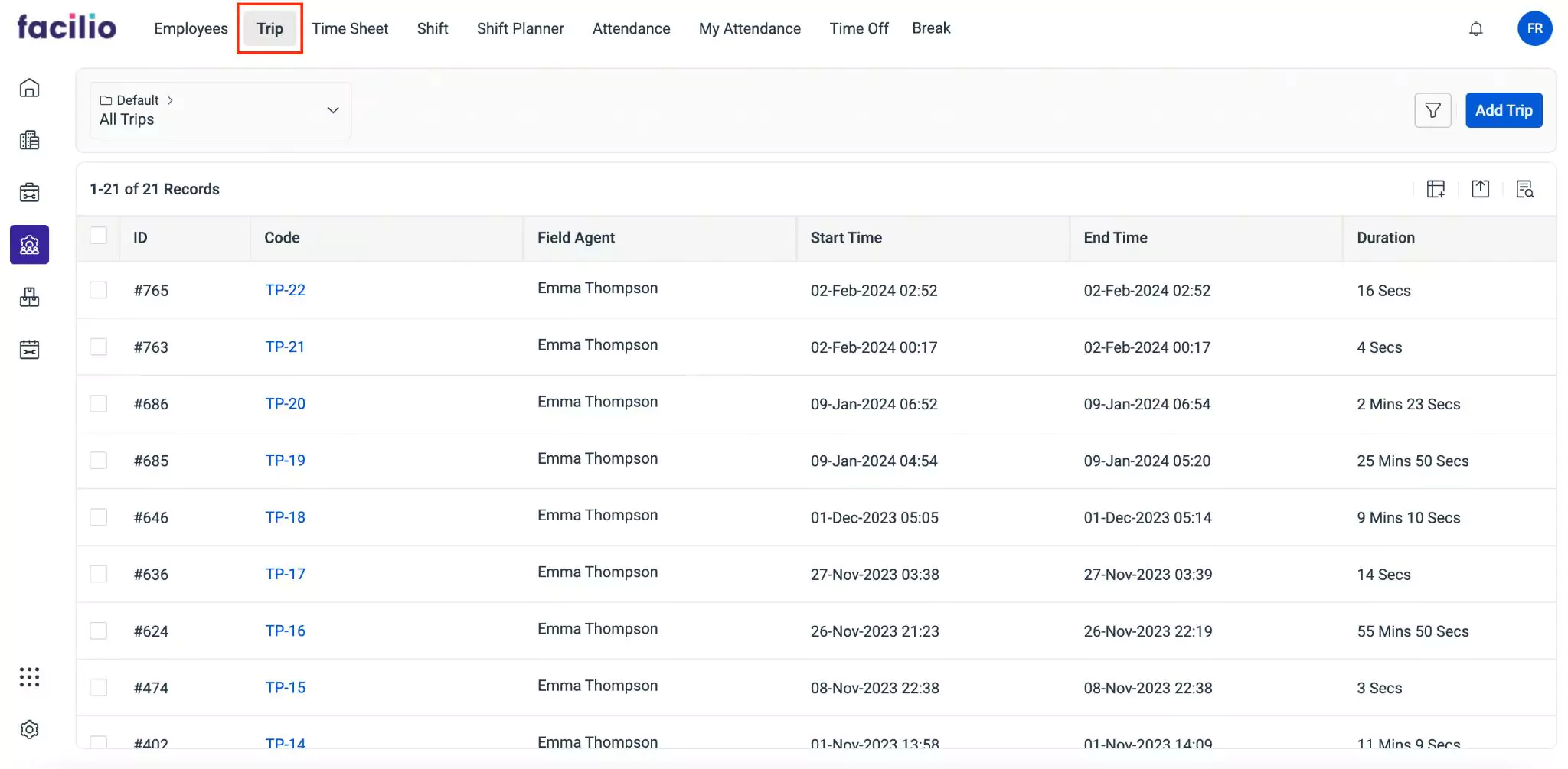Click the Add Trip button
This screenshot has height=769, width=1568.
(1503, 111)
